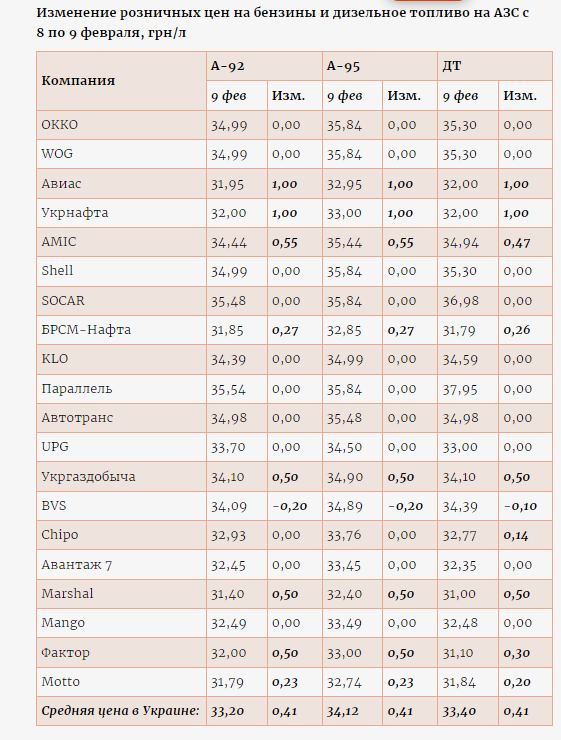Select the А-95 column header
This screenshot has width=561, height=740.
(343, 66)
